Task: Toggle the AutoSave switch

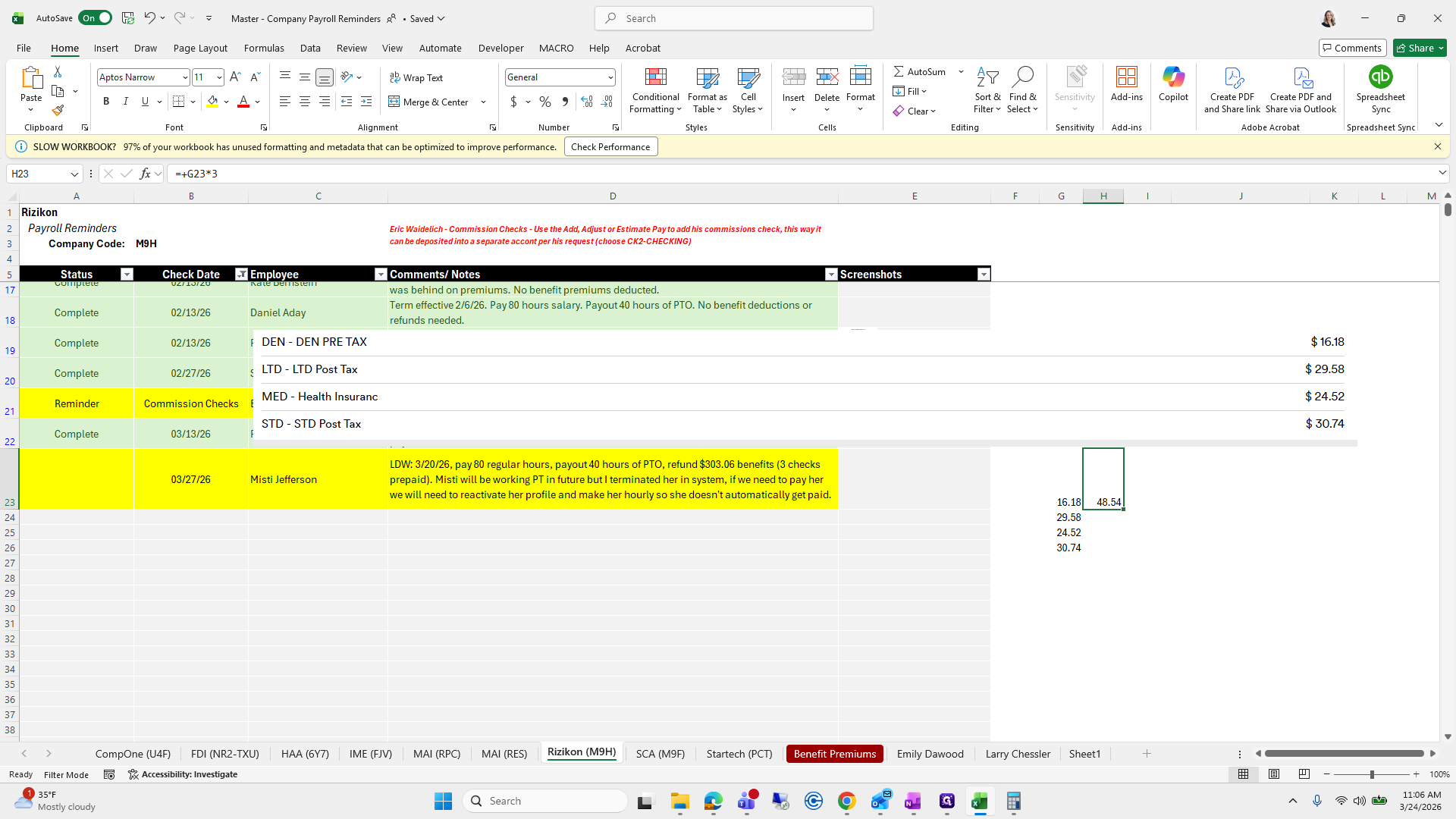Action: (x=96, y=18)
